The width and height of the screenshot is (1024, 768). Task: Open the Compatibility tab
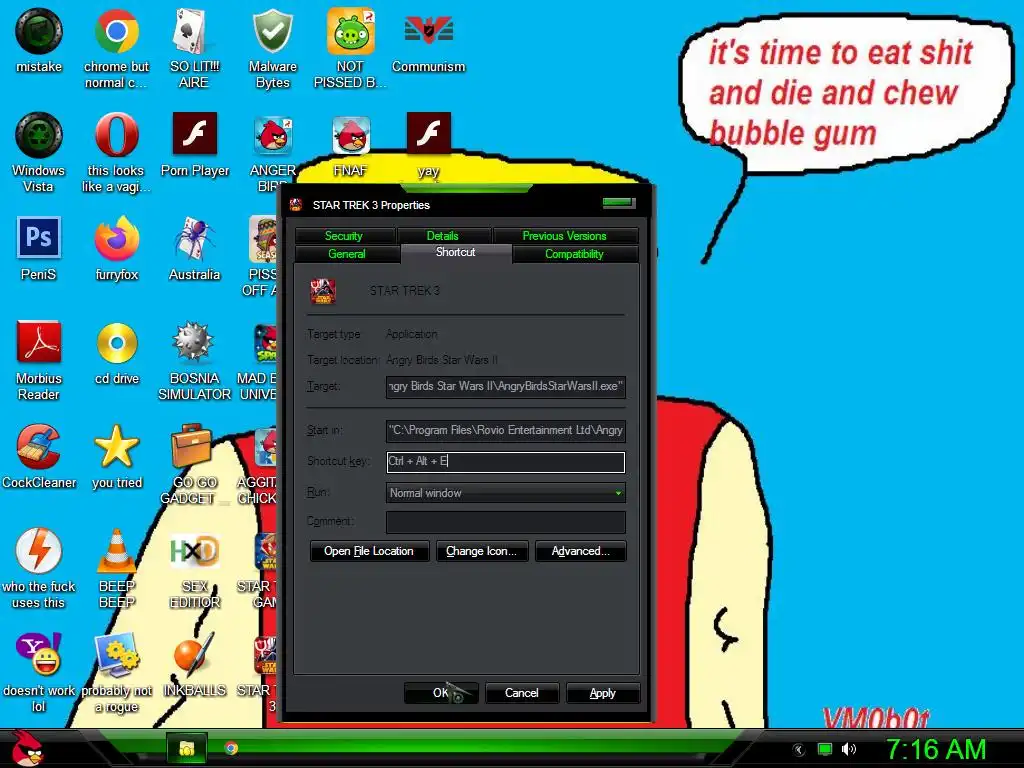pos(575,254)
